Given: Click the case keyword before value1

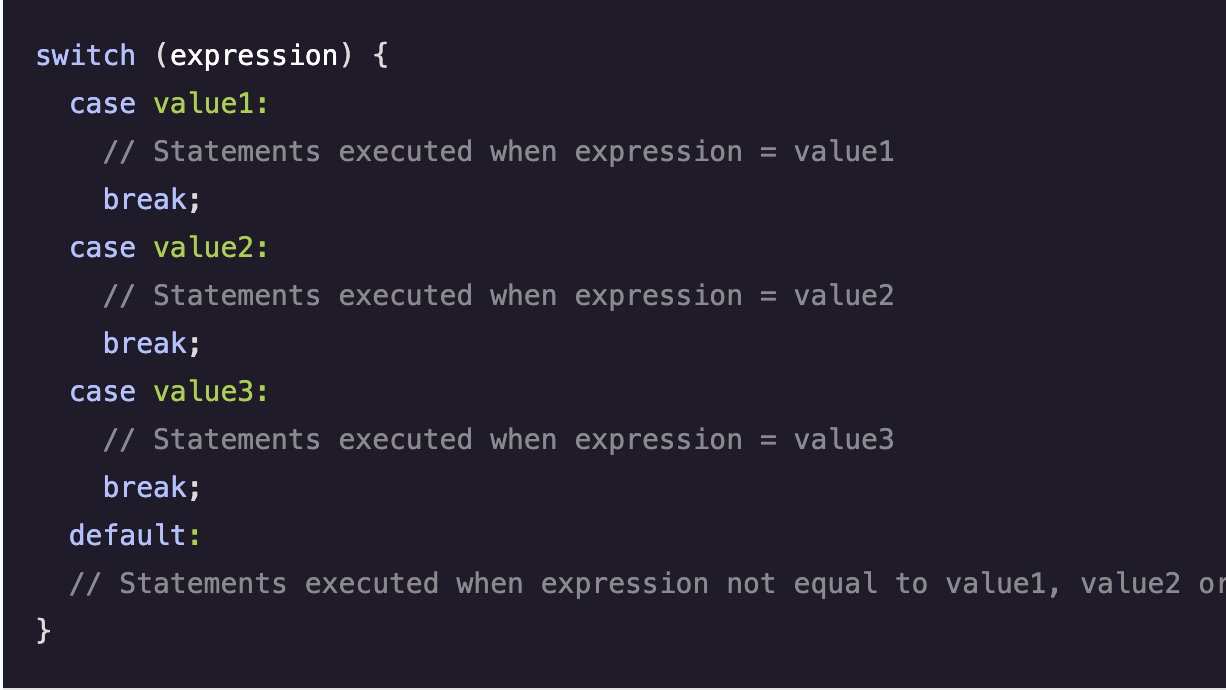Looking at the screenshot, I should [102, 103].
